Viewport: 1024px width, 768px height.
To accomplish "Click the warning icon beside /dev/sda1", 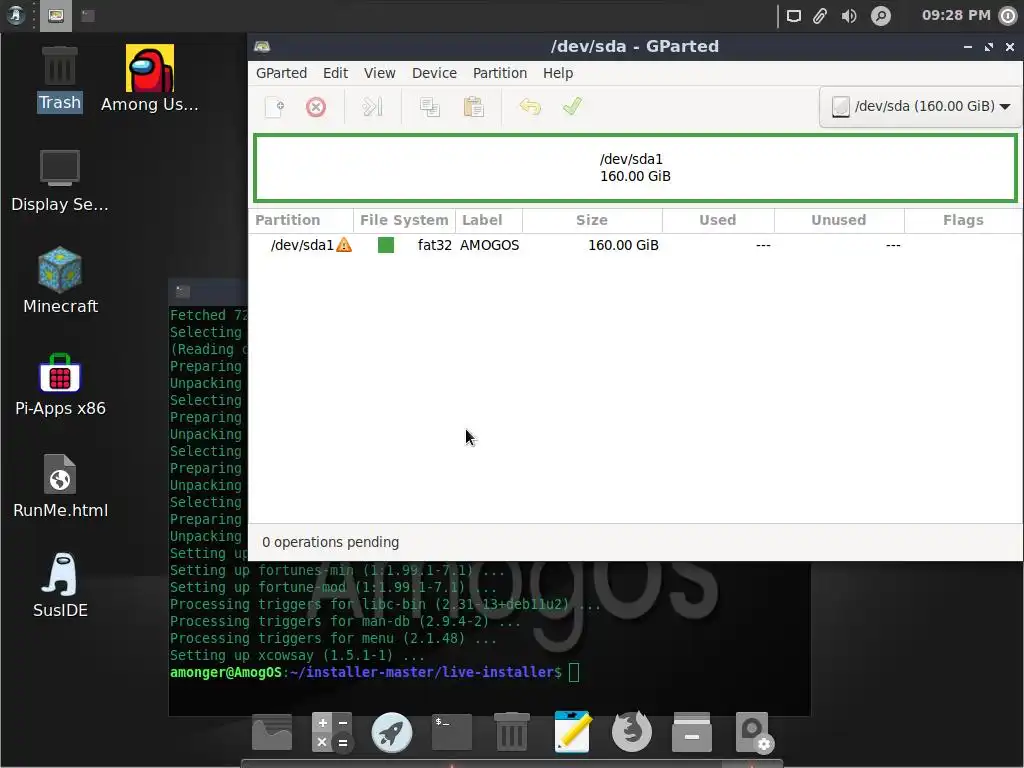I will 344,246.
